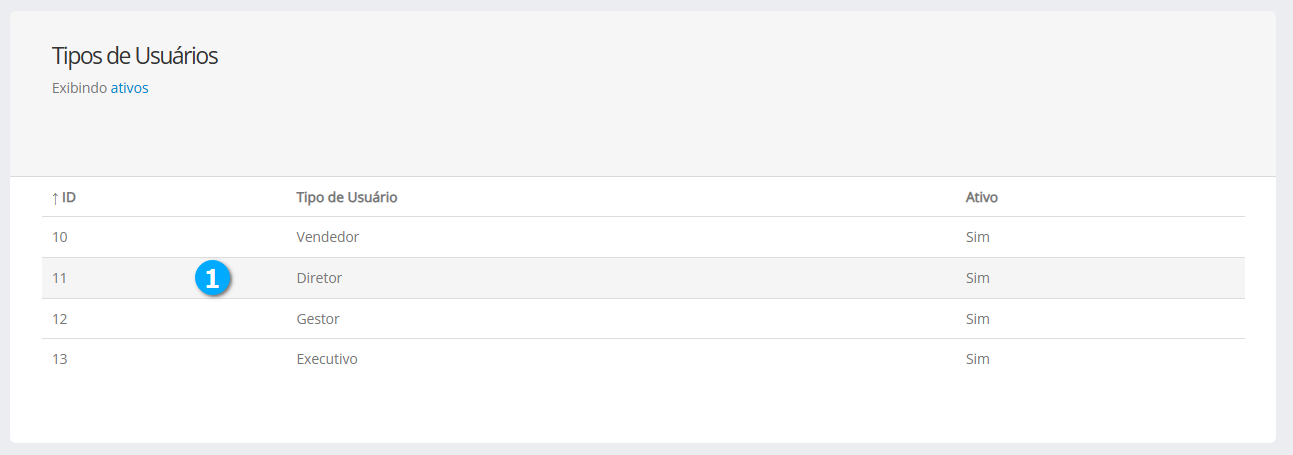
Task: Sort by the ID column header
Action: click(x=69, y=198)
